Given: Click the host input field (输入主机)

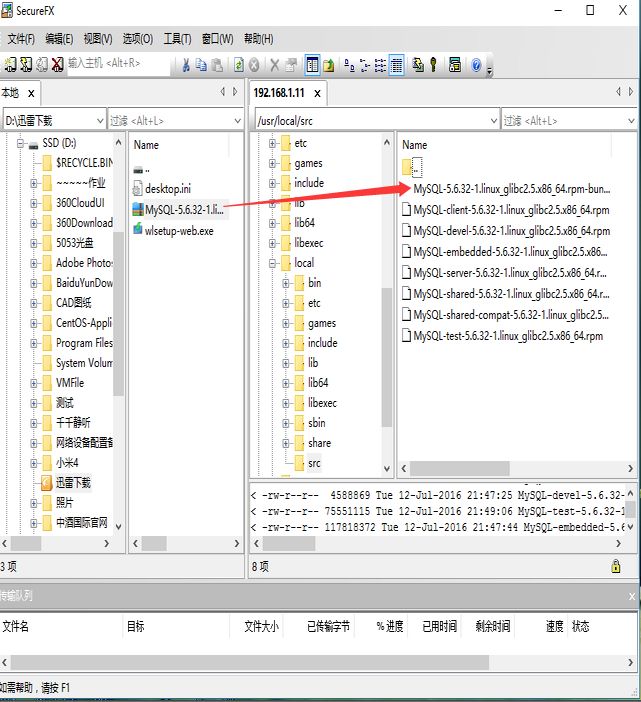Looking at the screenshot, I should [119, 63].
